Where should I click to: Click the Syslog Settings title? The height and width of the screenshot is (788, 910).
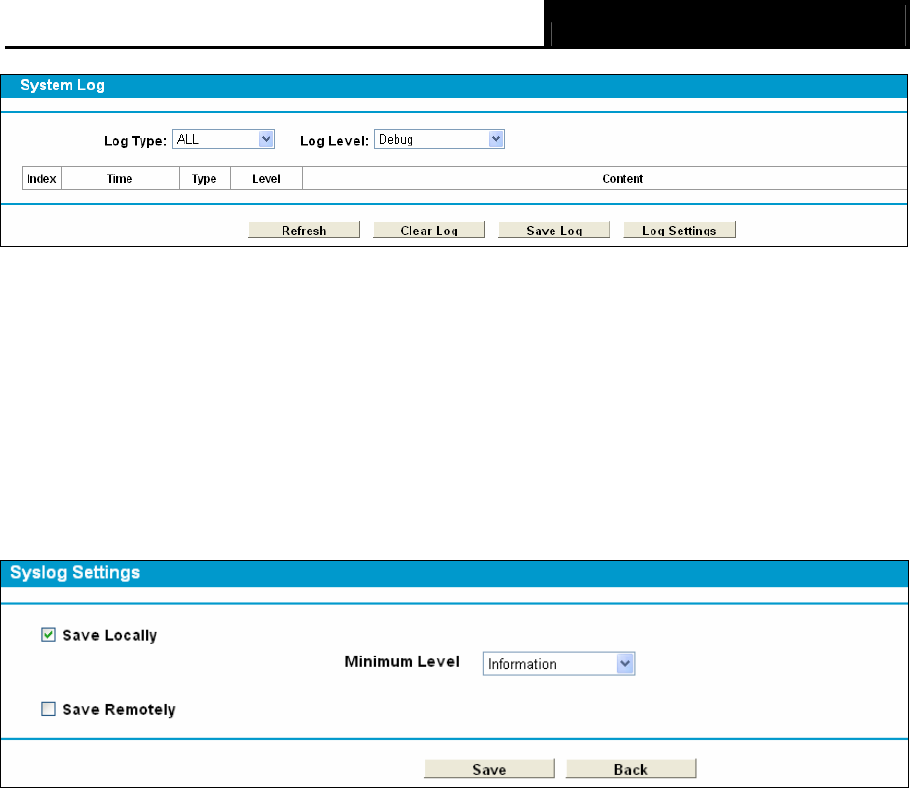tap(75, 573)
